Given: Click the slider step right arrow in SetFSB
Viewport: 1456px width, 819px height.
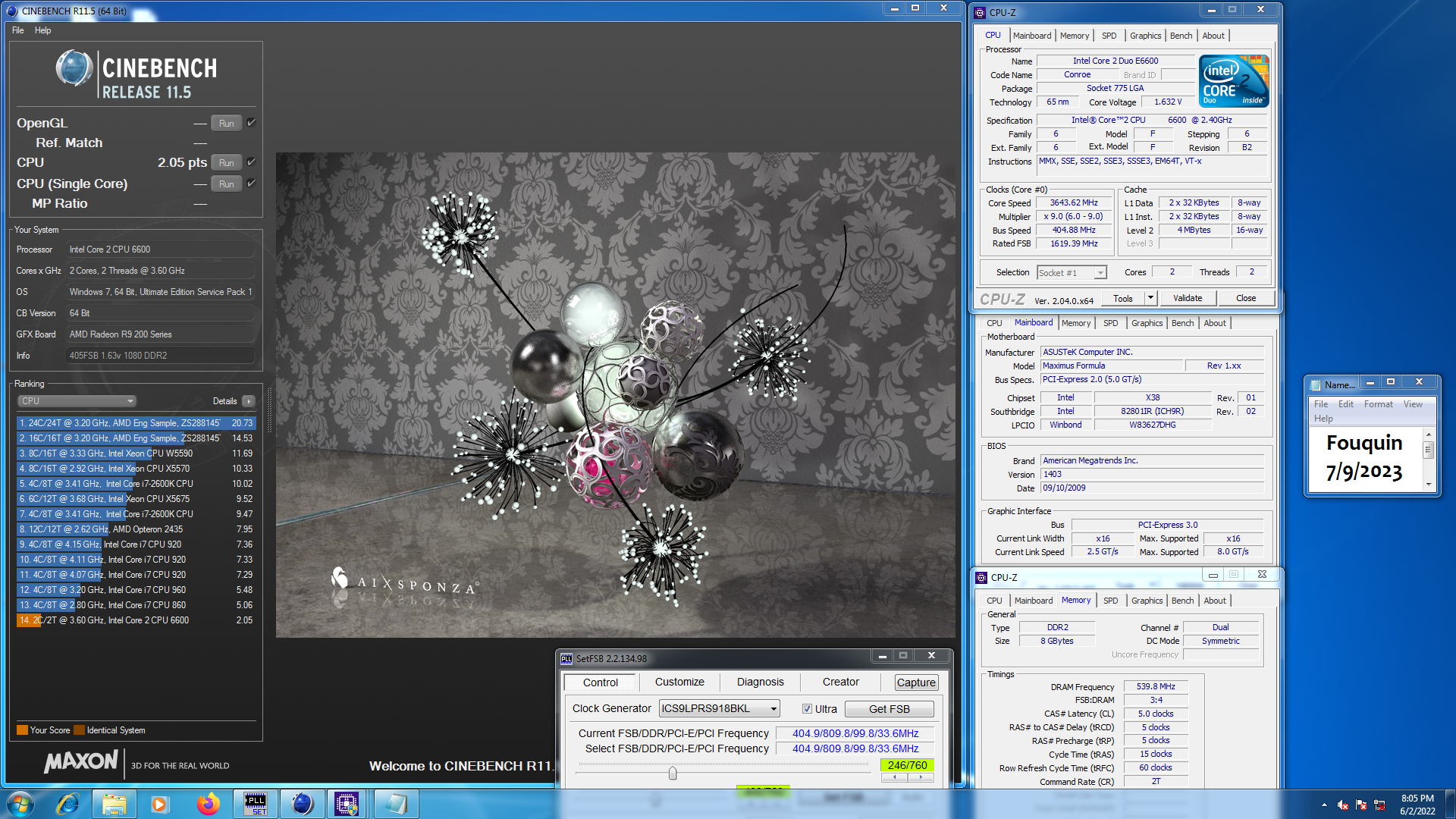Looking at the screenshot, I should [921, 777].
